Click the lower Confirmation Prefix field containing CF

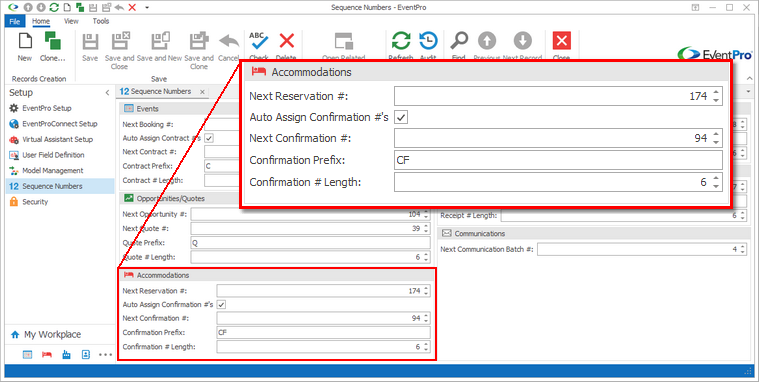(x=323, y=333)
